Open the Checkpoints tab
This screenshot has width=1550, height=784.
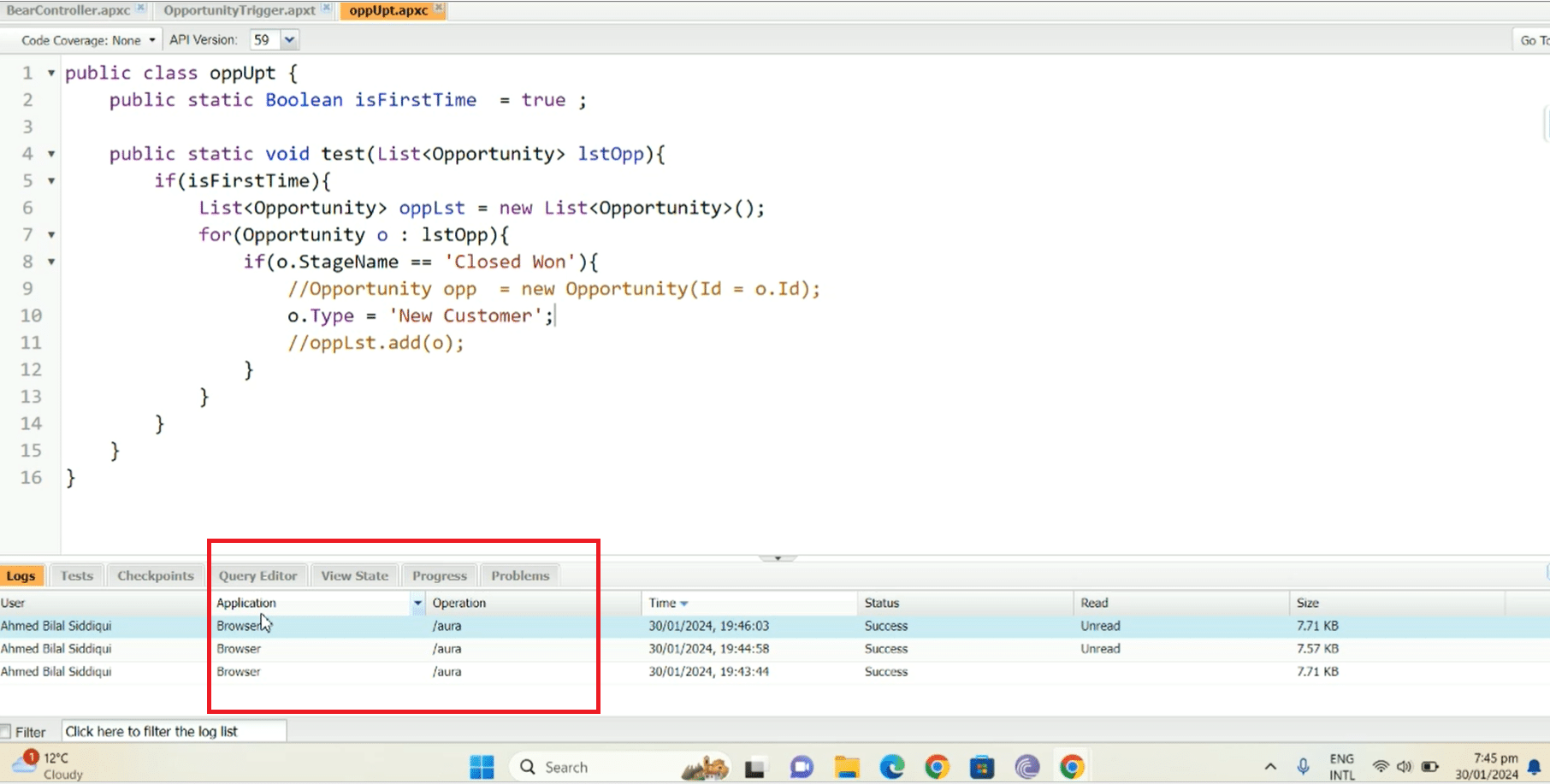coord(156,575)
